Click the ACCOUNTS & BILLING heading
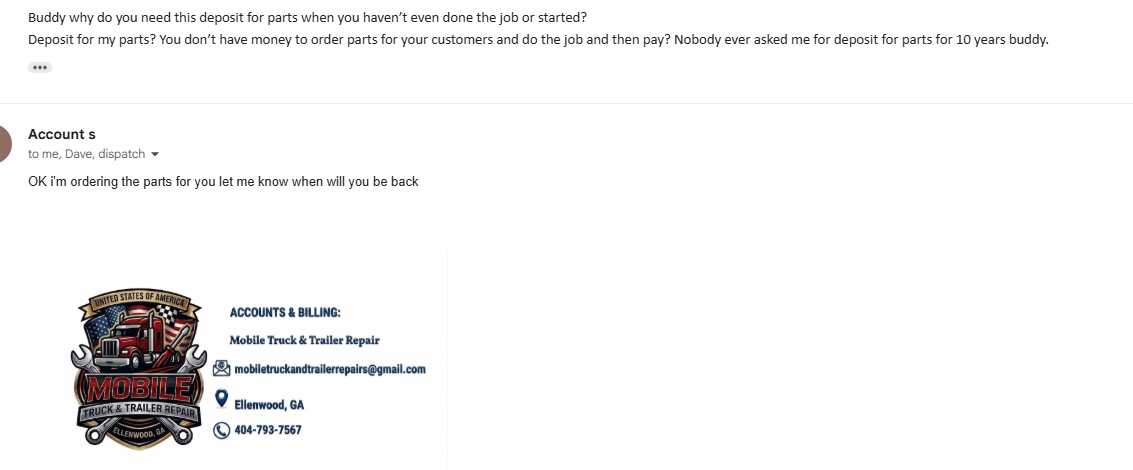Viewport: 1133px width, 470px height. click(x=285, y=312)
